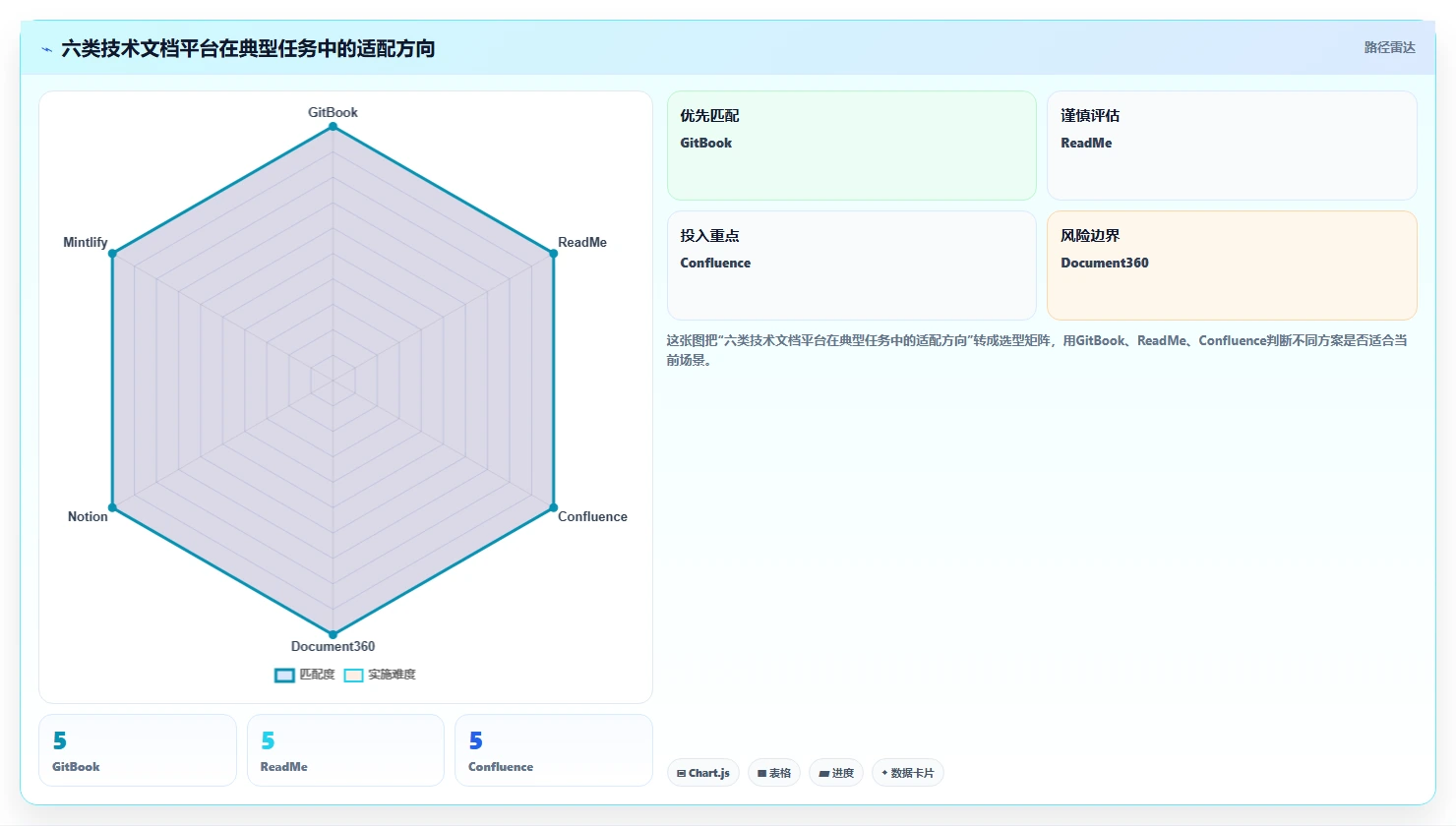Select the Confluence score 5 stat card
The width and height of the screenshot is (1456, 826).
coord(554,750)
